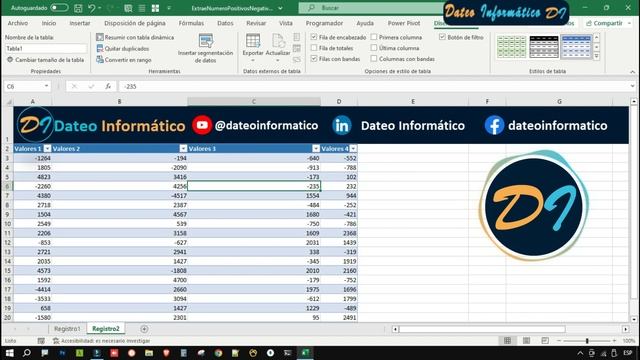Open the Datos tab
Viewport: 640px width, 360px height.
point(225,23)
